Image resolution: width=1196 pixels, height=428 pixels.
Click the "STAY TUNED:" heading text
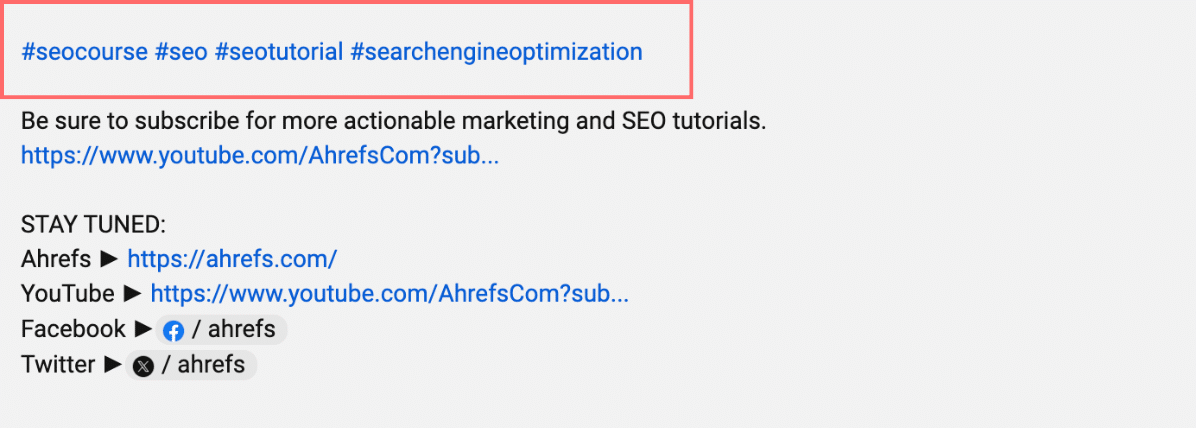tap(93, 225)
